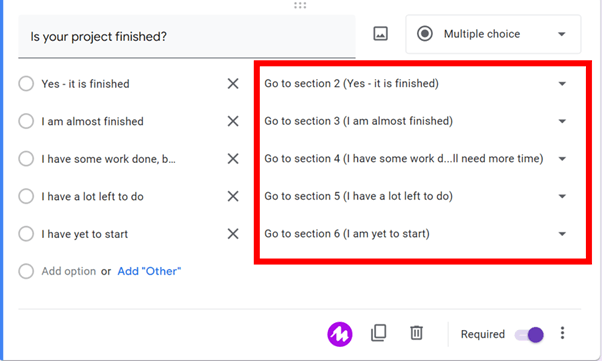Image resolution: width=602 pixels, height=361 pixels.
Task: Open the three-dot more options menu
Action: point(562,333)
